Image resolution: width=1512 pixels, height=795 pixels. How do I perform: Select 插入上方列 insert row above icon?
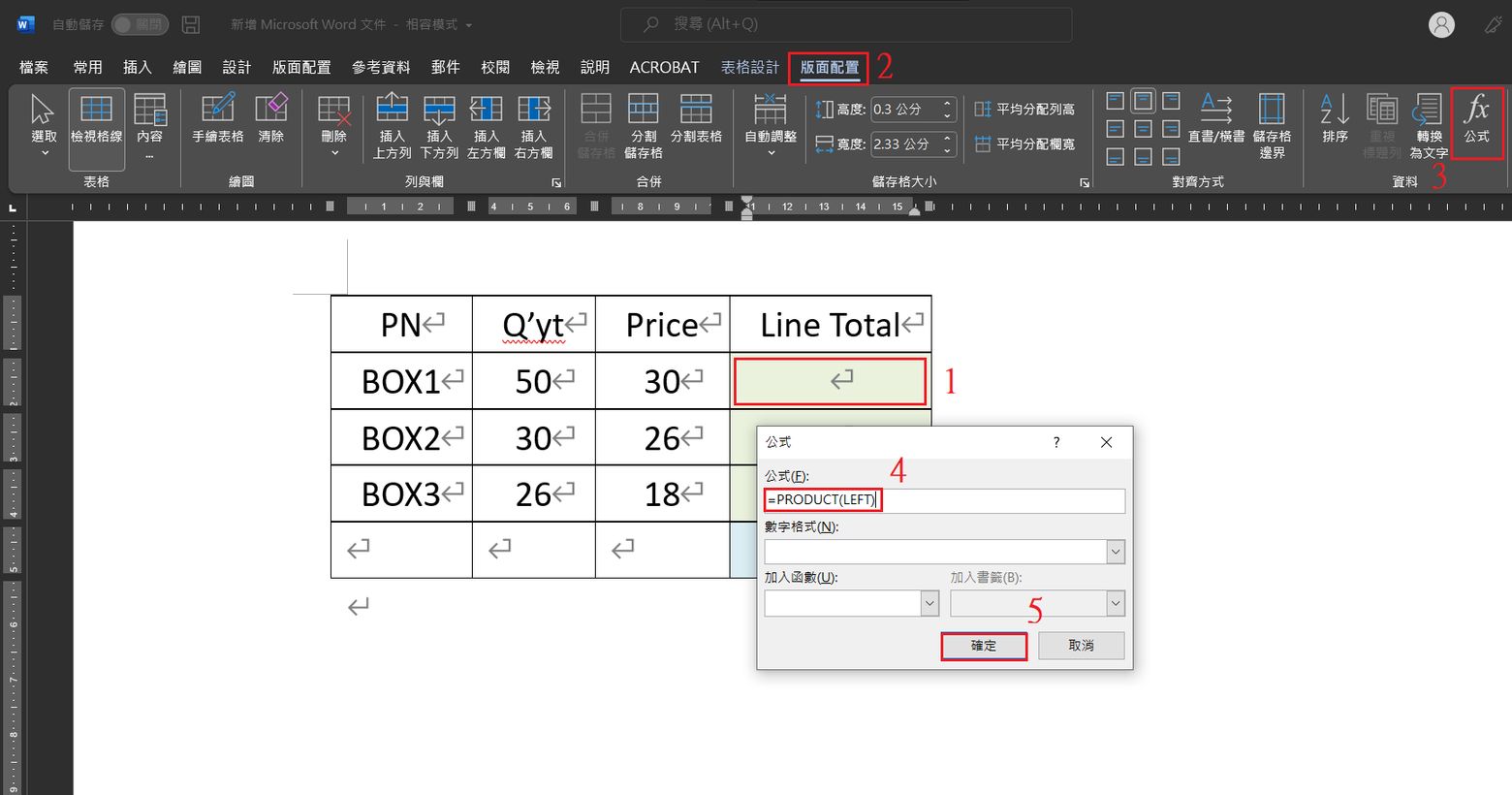pyautogui.click(x=392, y=124)
